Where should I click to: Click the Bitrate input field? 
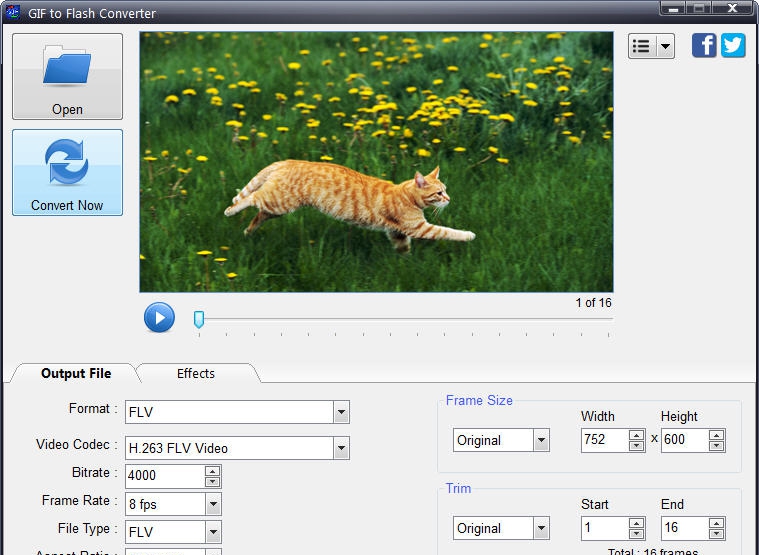point(164,476)
